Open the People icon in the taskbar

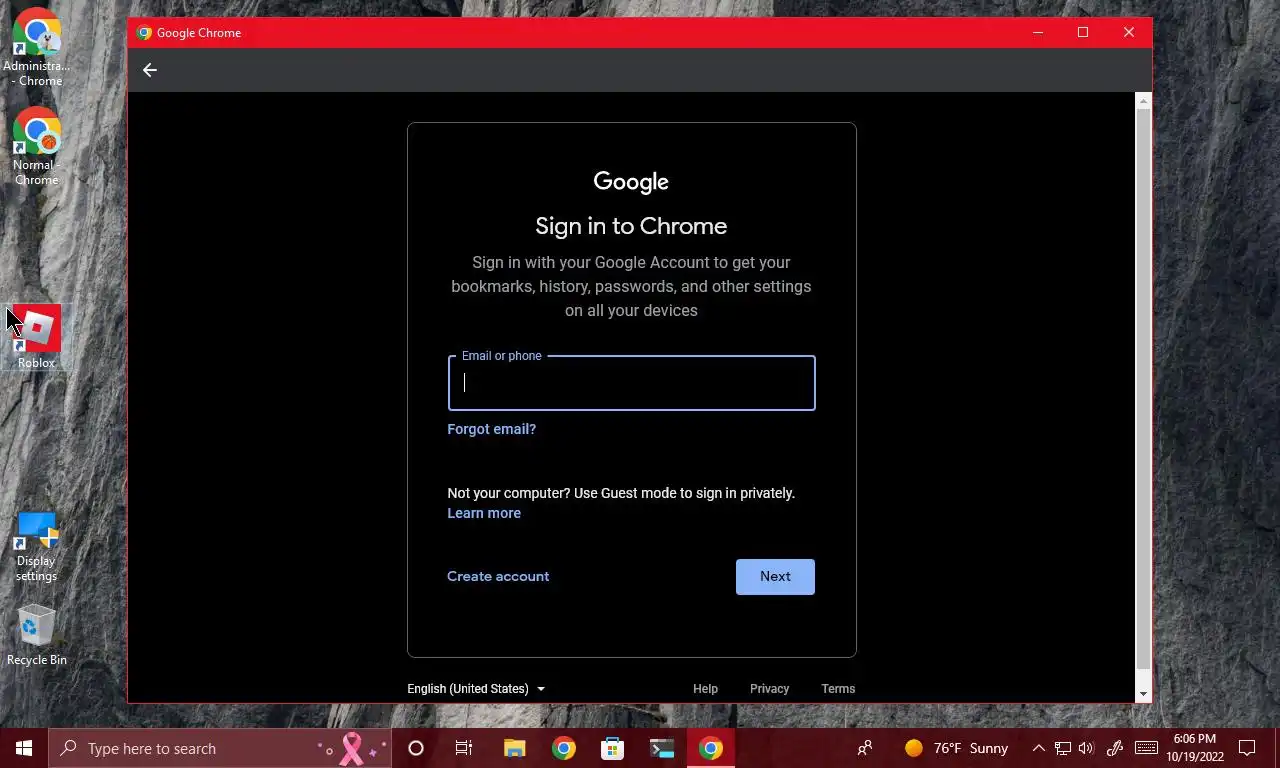click(865, 748)
